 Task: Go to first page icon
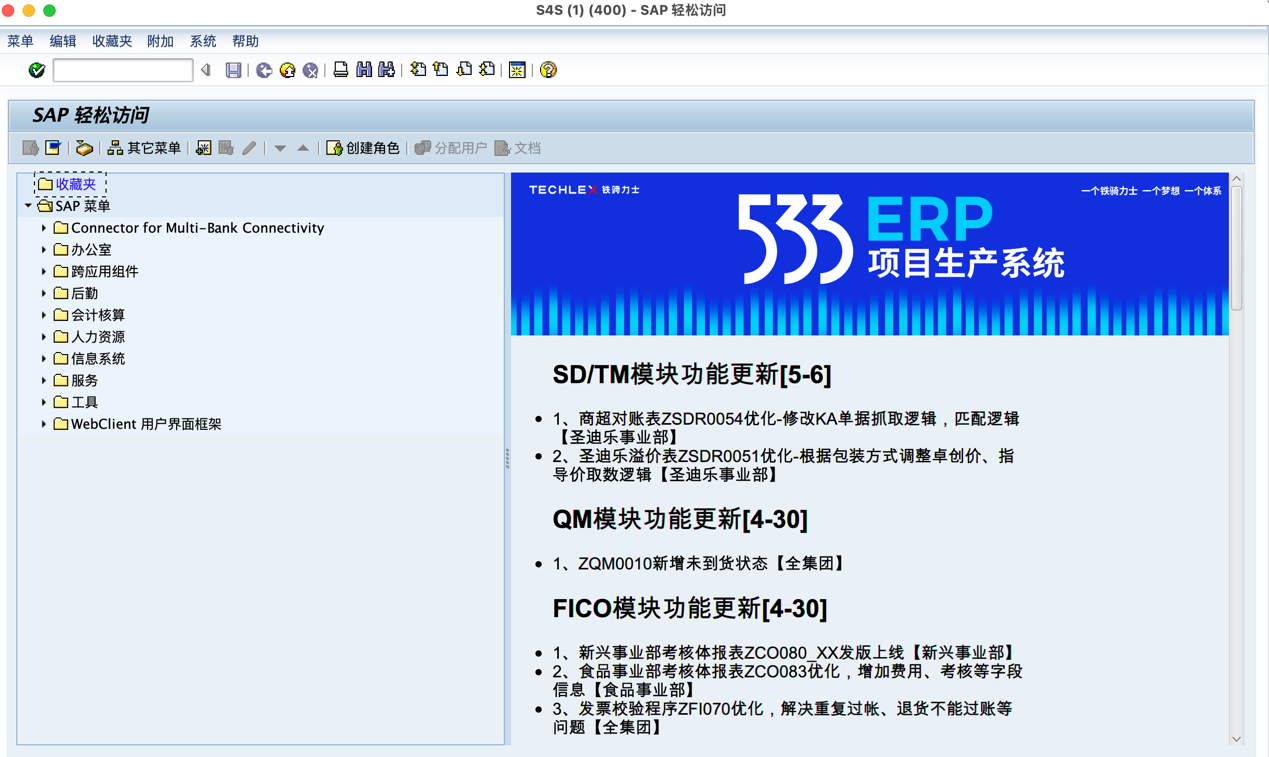pyautogui.click(x=418, y=70)
